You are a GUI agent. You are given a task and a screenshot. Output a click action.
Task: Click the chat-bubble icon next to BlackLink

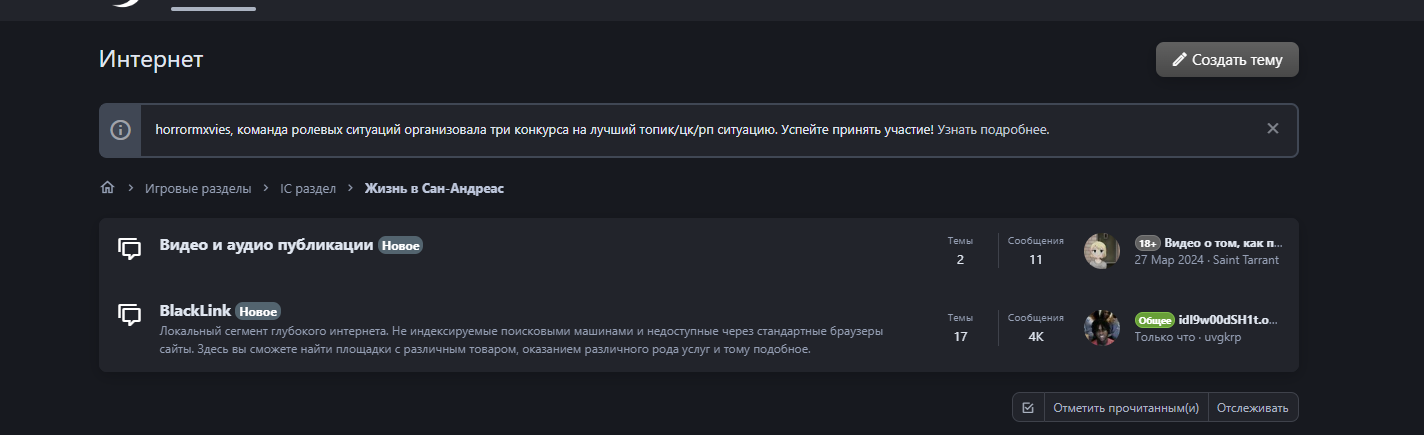point(129,316)
